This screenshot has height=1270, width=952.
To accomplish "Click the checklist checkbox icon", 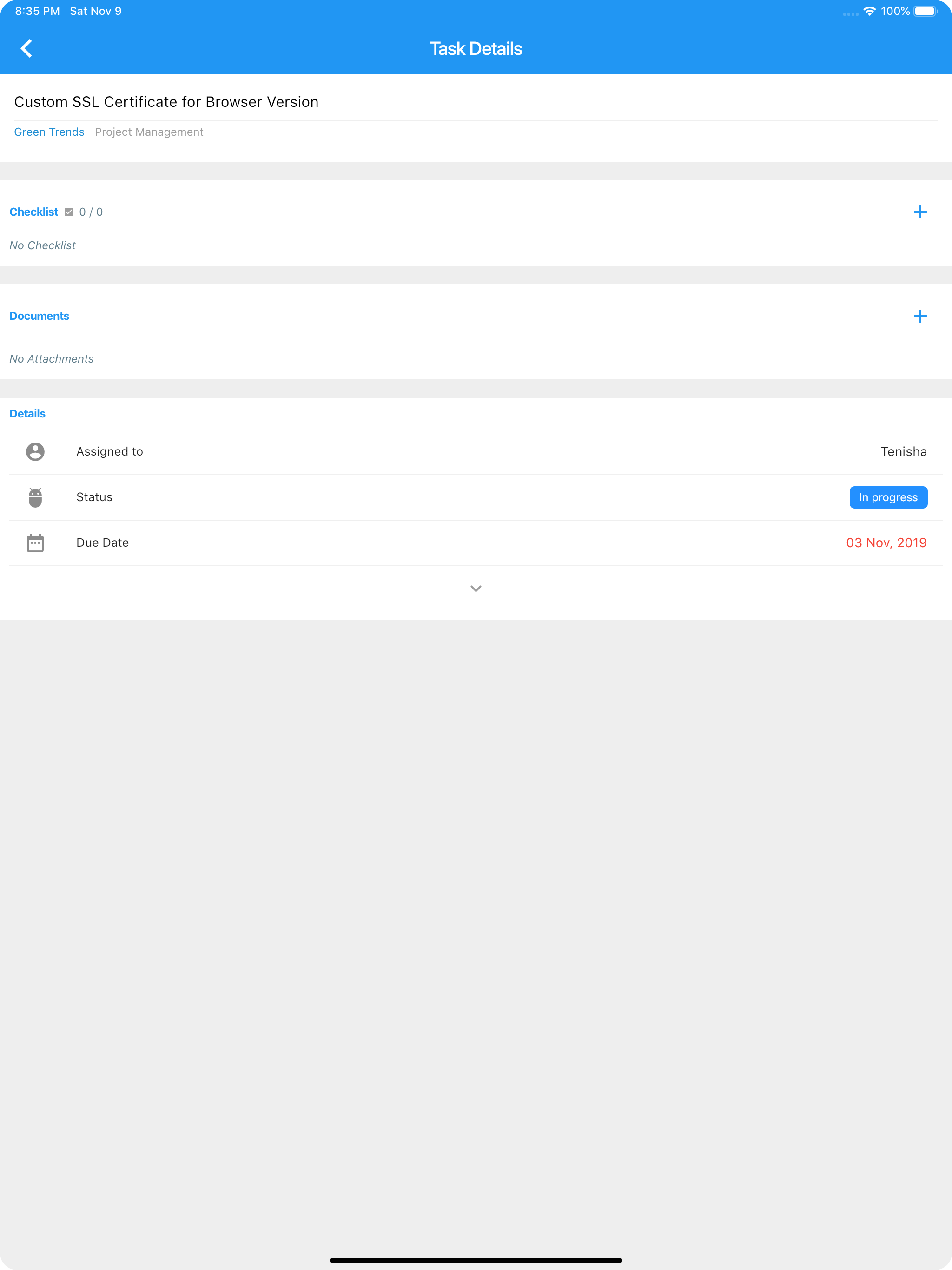I will coord(69,212).
